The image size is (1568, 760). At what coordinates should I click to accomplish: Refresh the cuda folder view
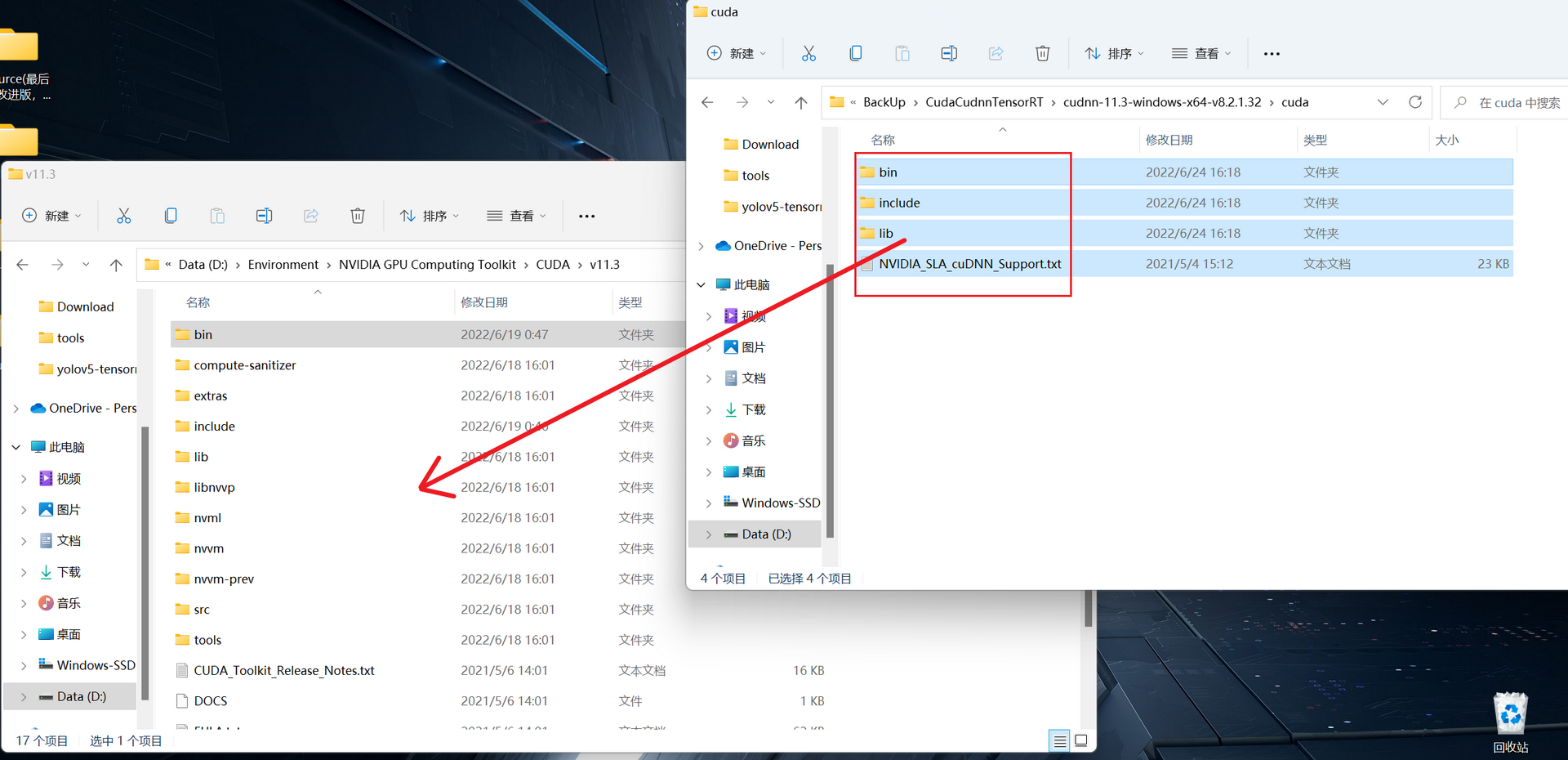(x=1415, y=102)
